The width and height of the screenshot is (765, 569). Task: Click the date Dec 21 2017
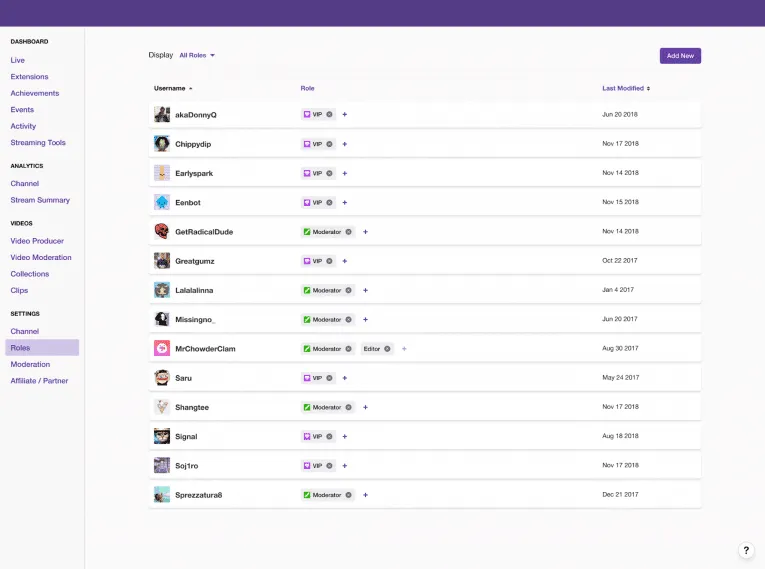point(620,494)
